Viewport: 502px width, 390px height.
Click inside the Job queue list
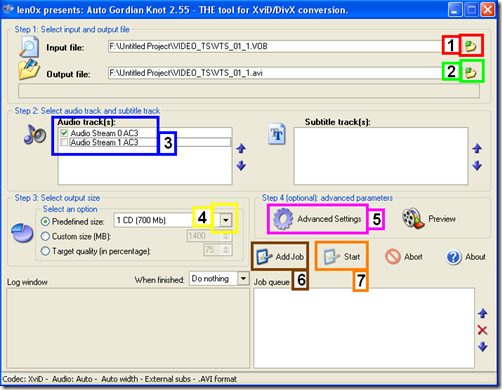click(364, 328)
